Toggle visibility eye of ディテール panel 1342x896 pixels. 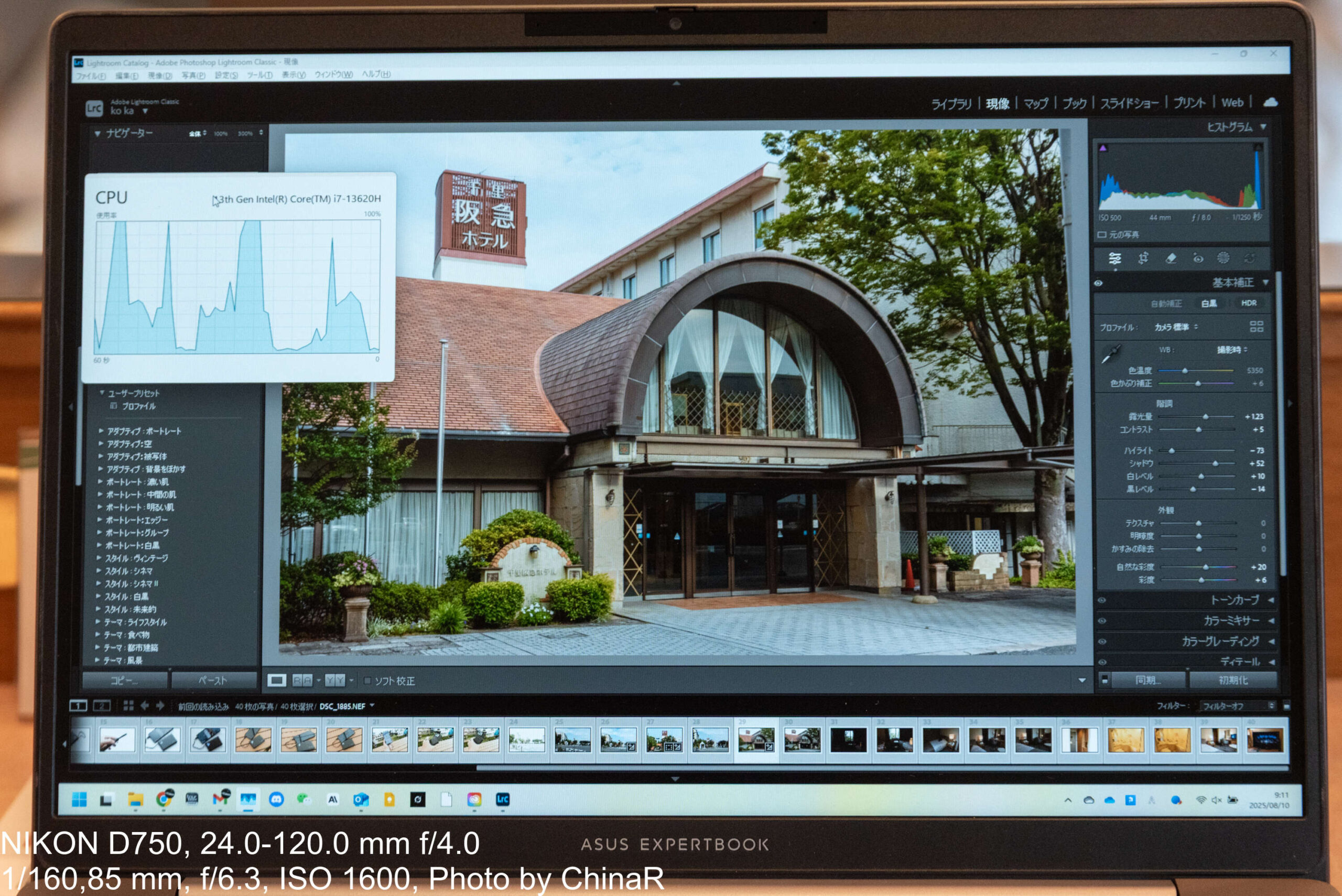click(1102, 662)
